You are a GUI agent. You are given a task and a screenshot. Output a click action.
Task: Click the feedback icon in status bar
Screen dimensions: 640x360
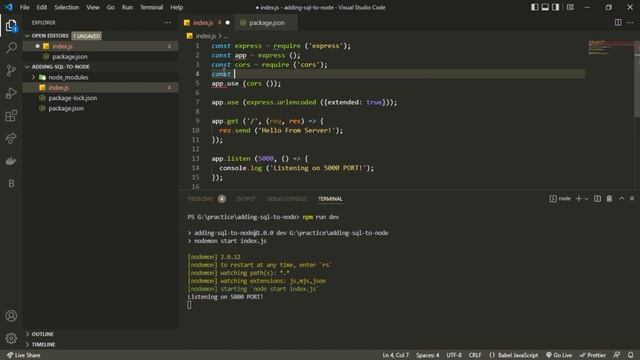pyautogui.click(x=617, y=355)
